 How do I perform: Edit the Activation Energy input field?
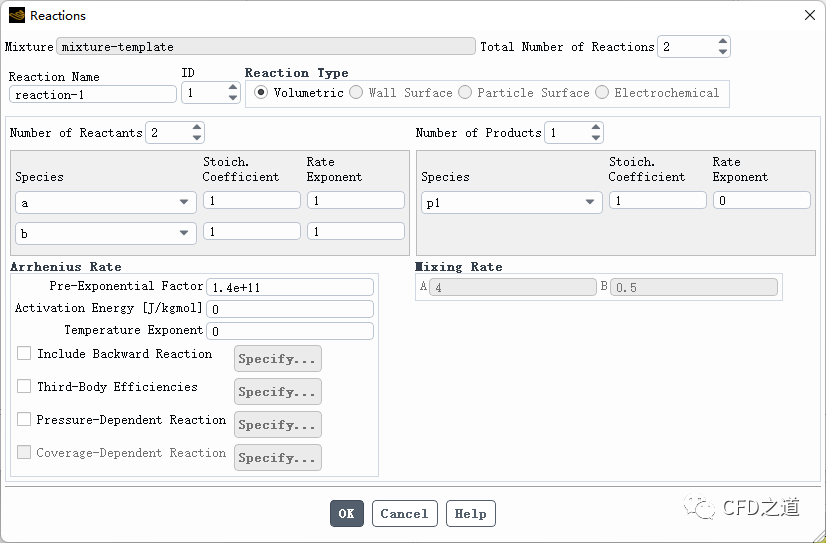click(x=289, y=309)
